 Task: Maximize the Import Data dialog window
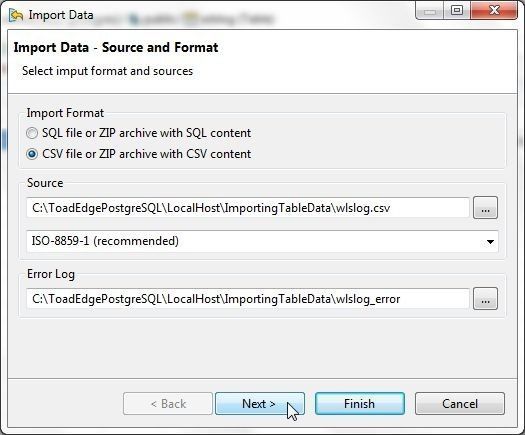457,10
